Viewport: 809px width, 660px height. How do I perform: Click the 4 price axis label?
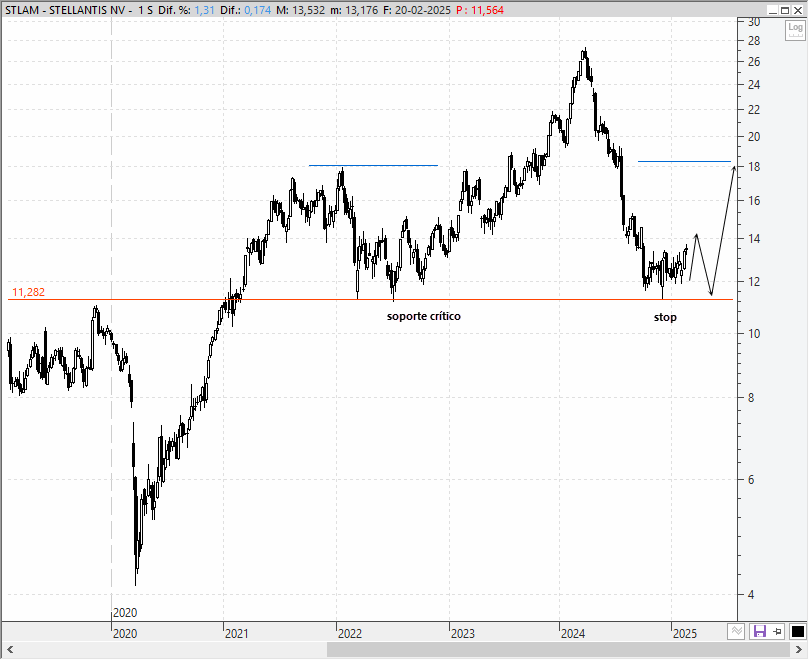click(x=751, y=594)
